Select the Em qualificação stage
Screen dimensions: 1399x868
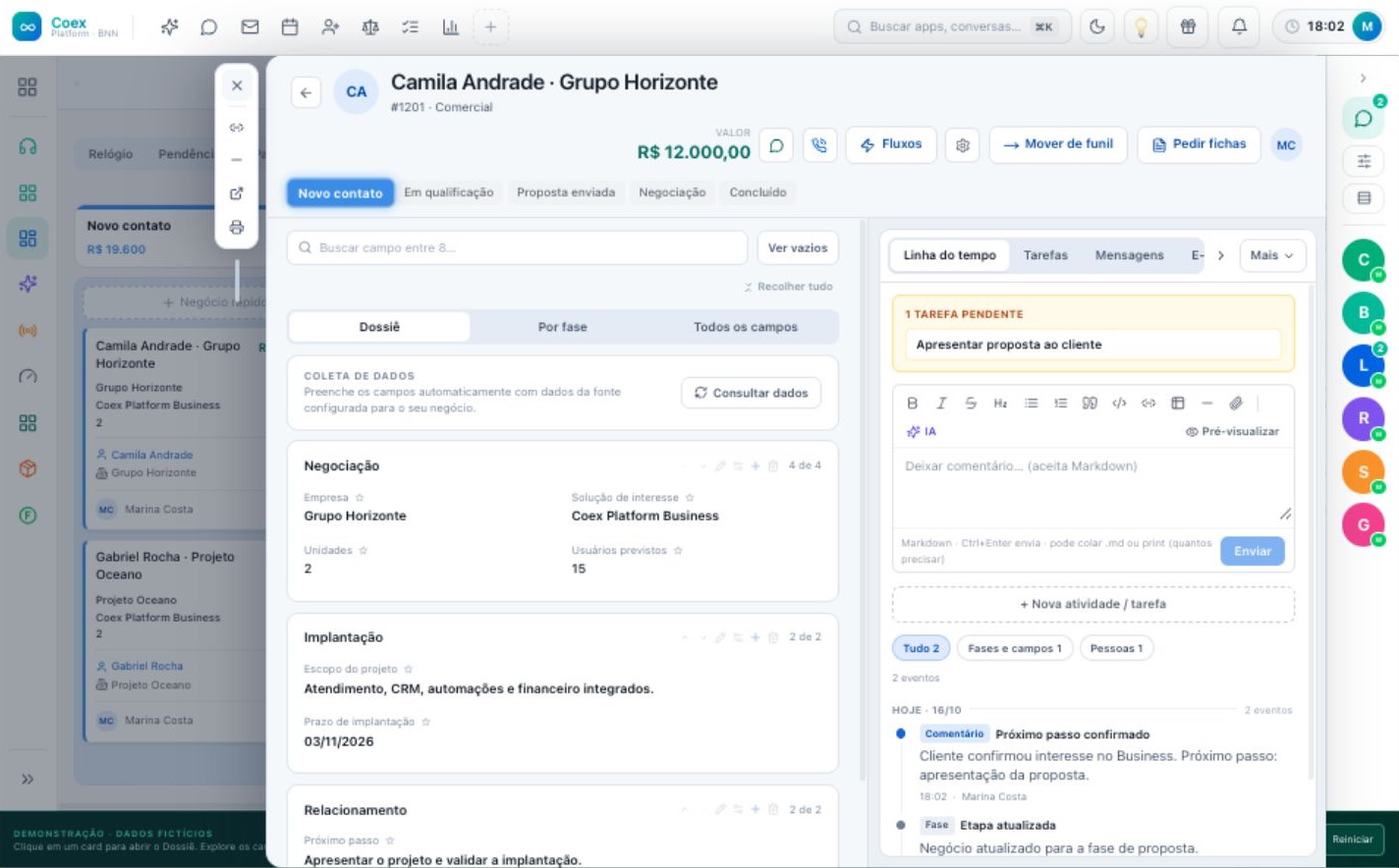[449, 192]
